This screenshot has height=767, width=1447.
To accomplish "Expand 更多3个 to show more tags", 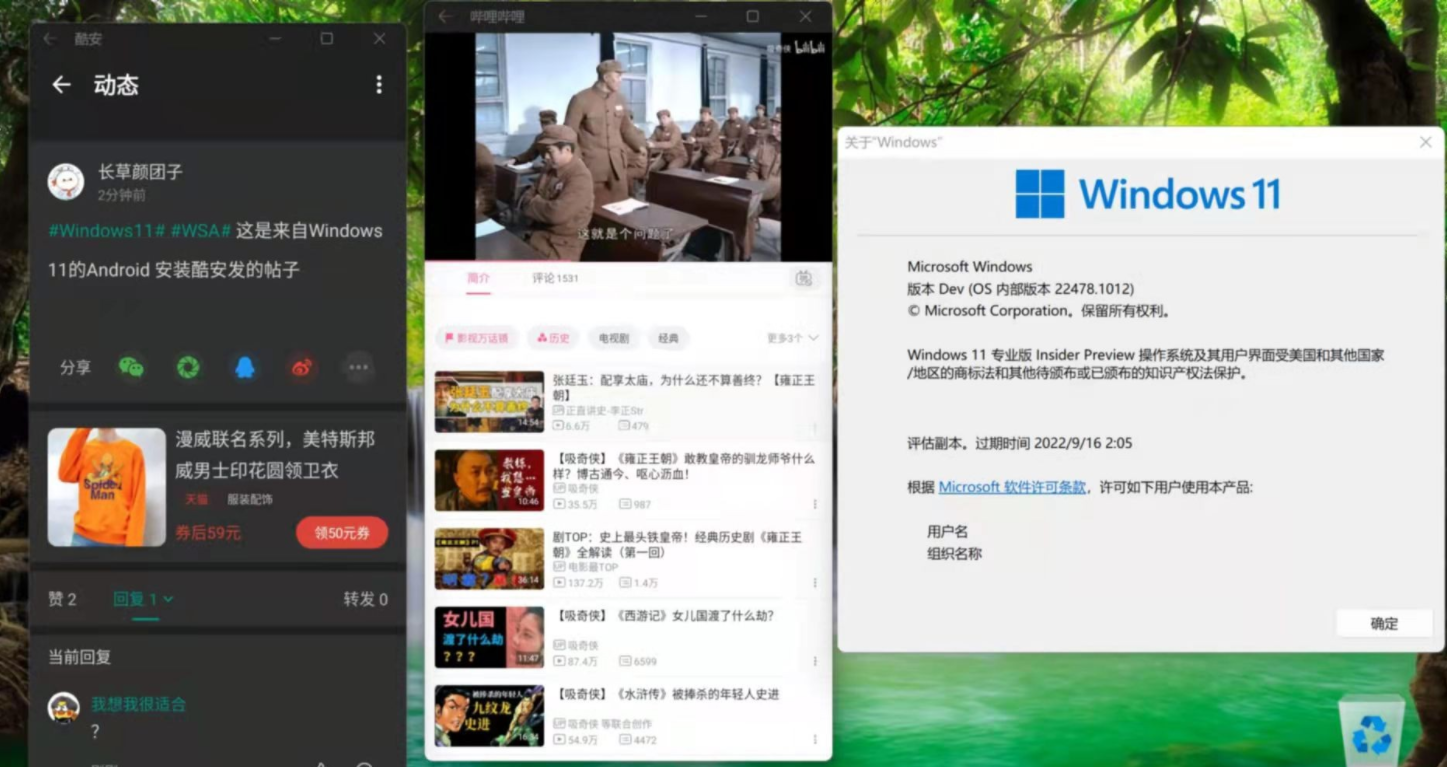I will pos(789,338).
